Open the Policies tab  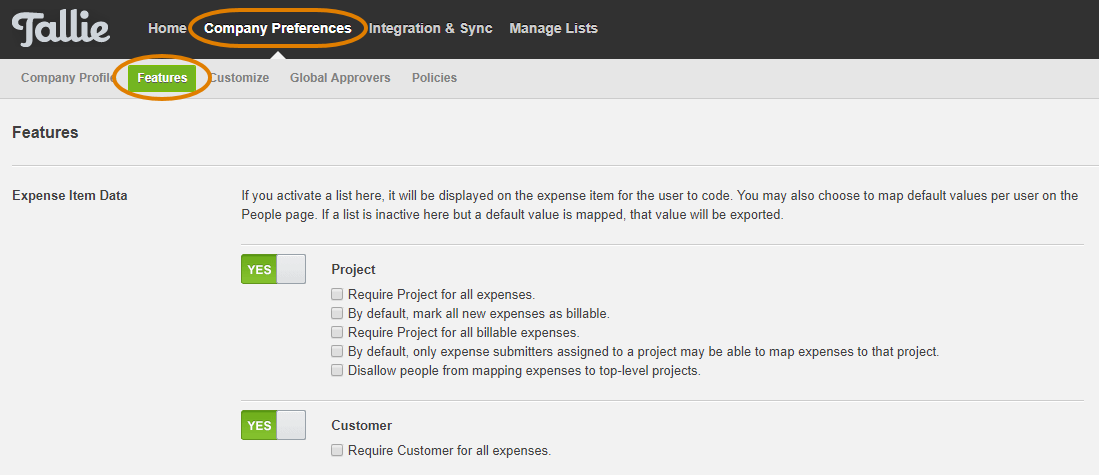tap(434, 78)
